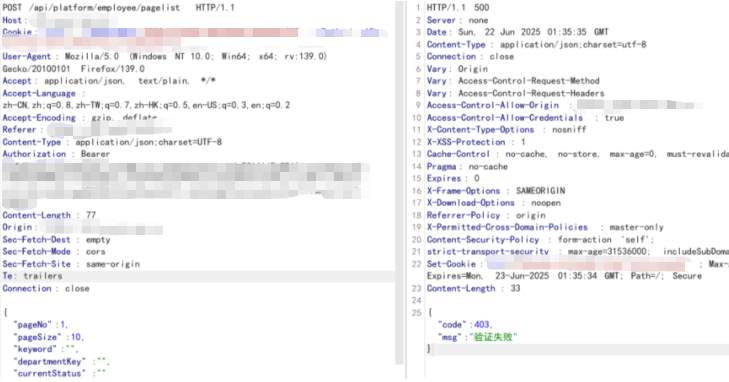Viewport: 729px width, 382px height.
Task: Click the HTTP/1.1 500 status line
Action: (x=458, y=8)
